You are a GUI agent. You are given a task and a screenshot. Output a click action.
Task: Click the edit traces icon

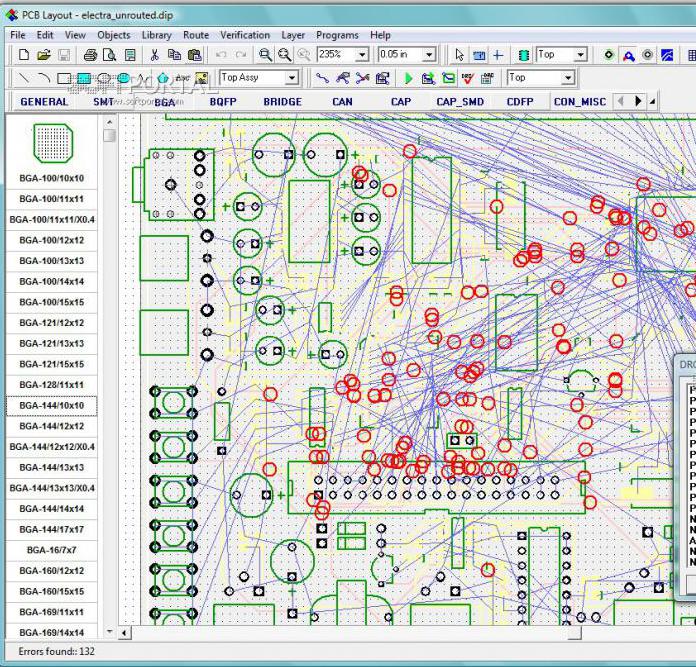pos(342,79)
